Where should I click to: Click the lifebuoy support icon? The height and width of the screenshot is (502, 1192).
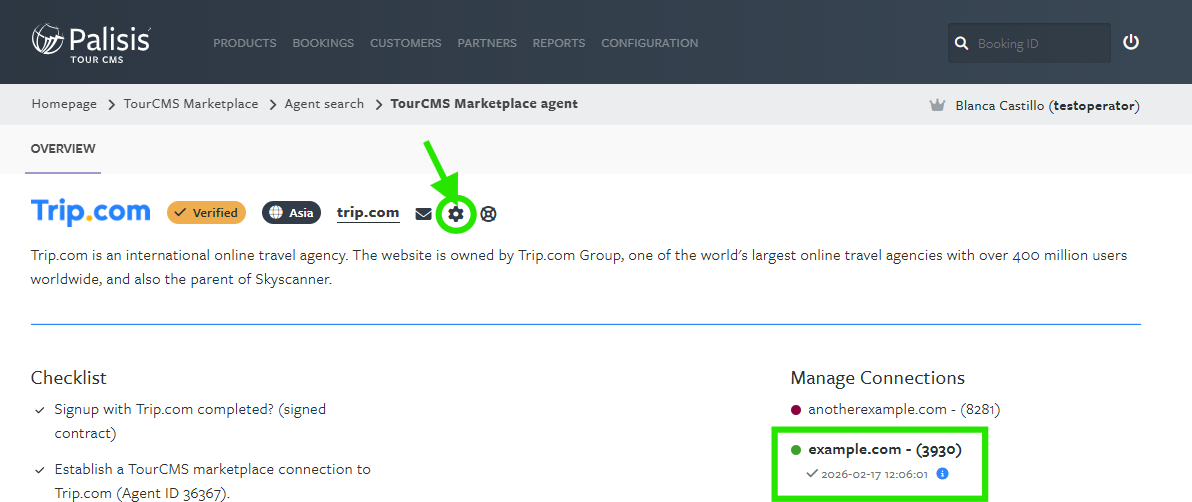pos(489,214)
